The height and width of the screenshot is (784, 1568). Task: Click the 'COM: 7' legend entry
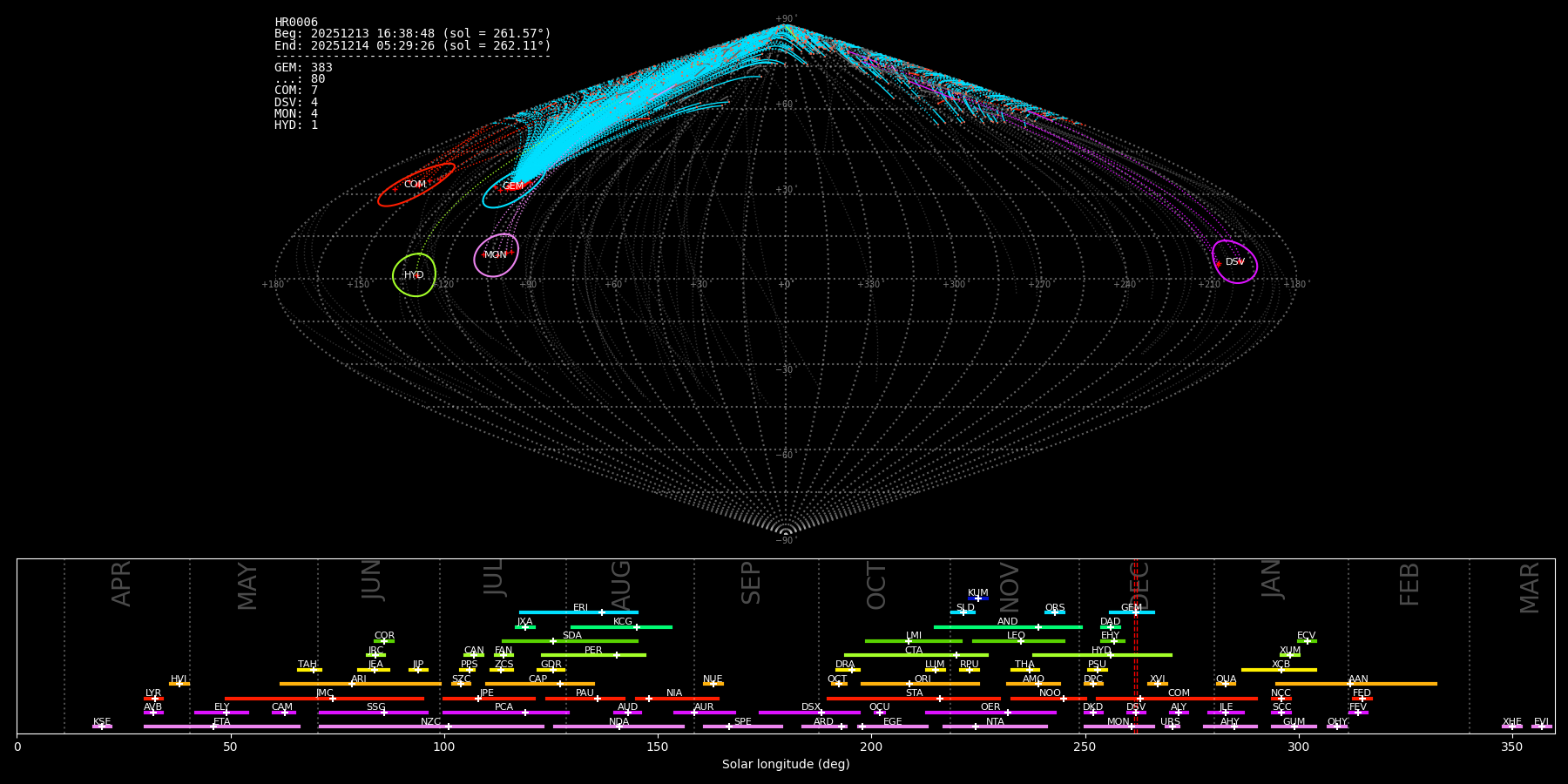[296, 91]
